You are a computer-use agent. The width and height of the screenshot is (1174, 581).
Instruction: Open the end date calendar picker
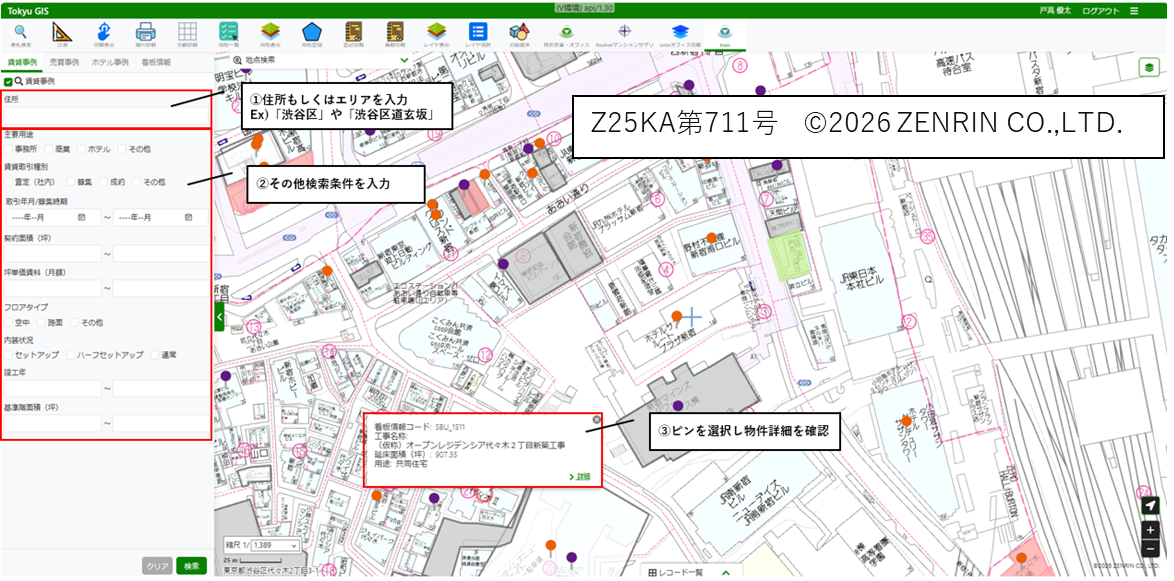pyautogui.click(x=189, y=217)
